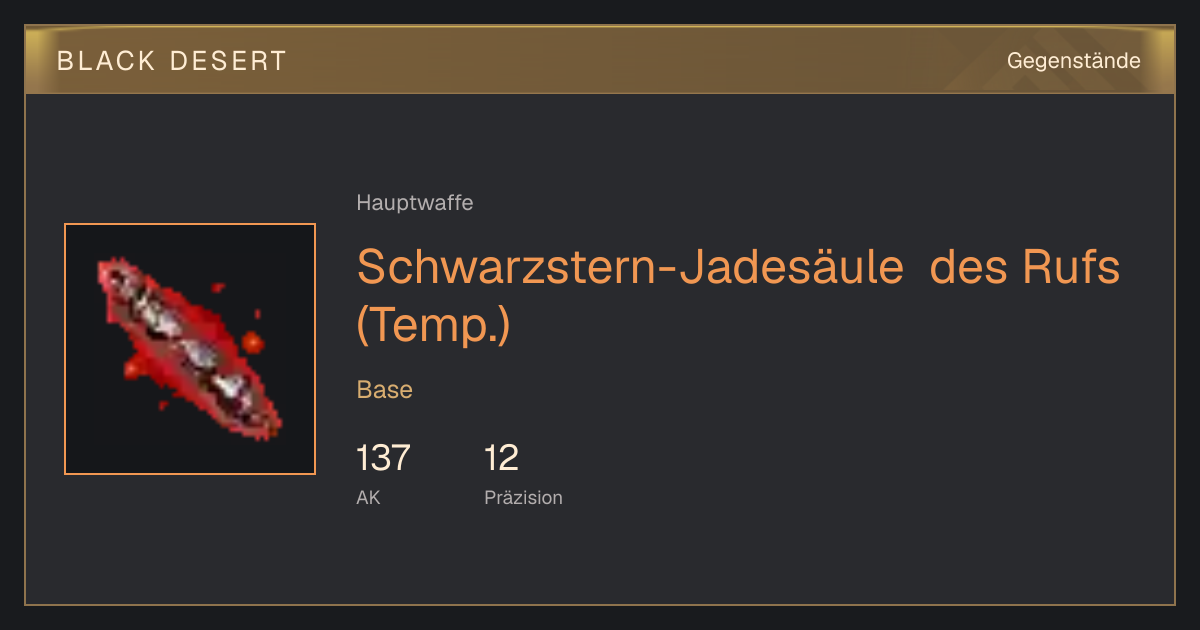Open the Gegenstände section link
This screenshot has height=630, width=1200.
click(x=1073, y=61)
